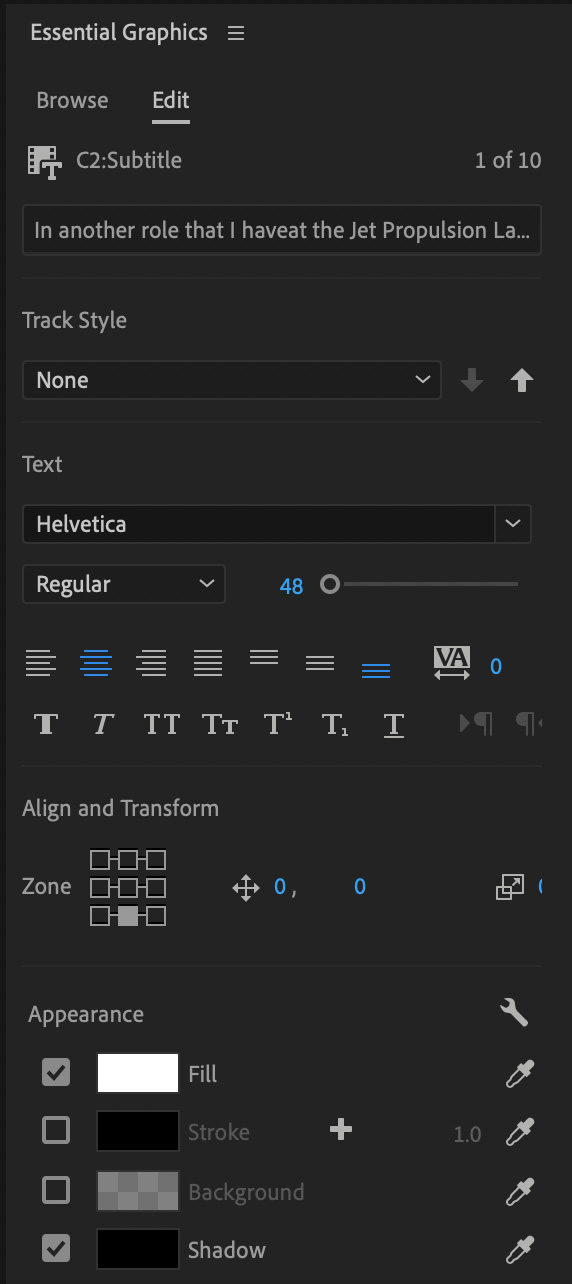Open the Shadow color swatch

pos(138,1250)
